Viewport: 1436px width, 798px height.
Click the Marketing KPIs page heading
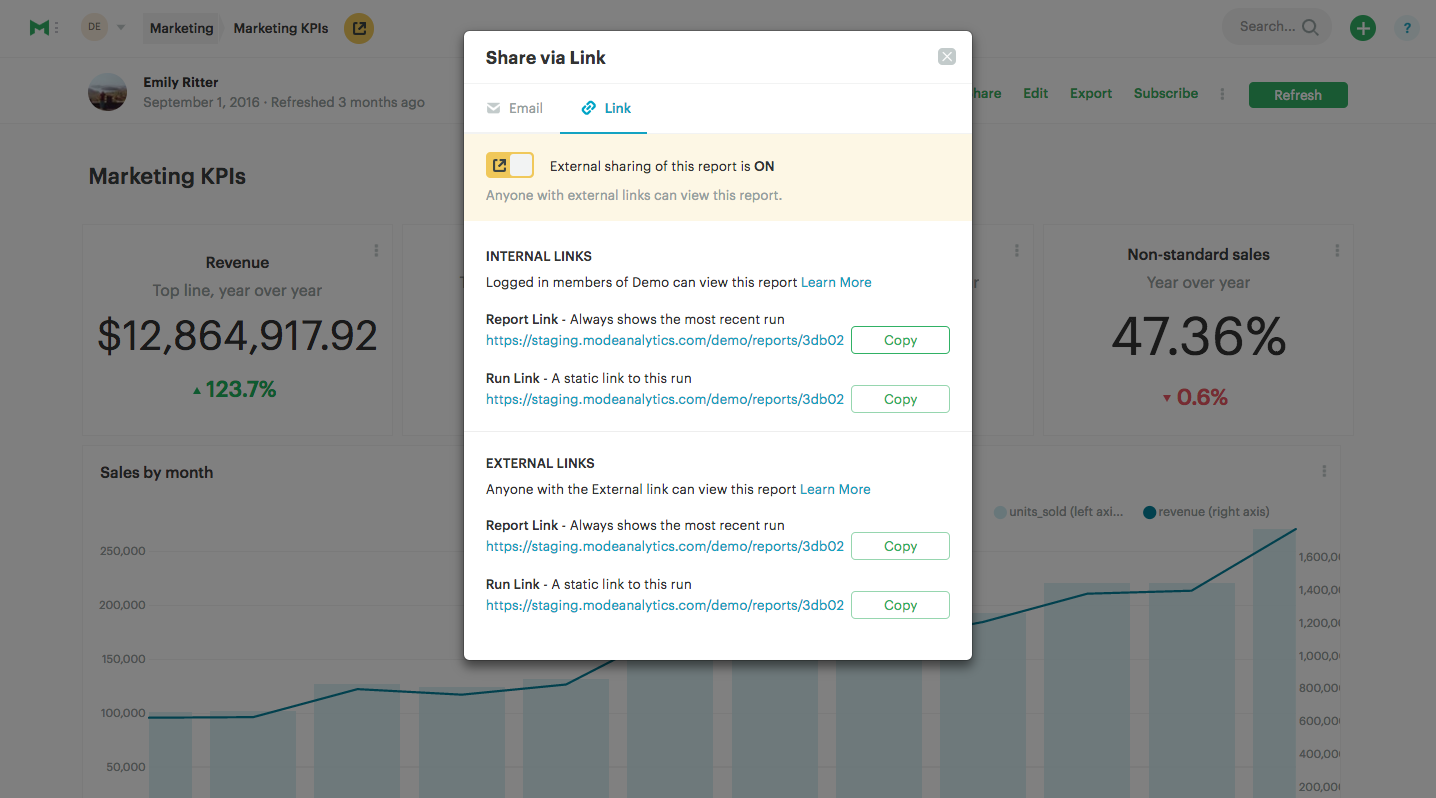click(x=167, y=176)
